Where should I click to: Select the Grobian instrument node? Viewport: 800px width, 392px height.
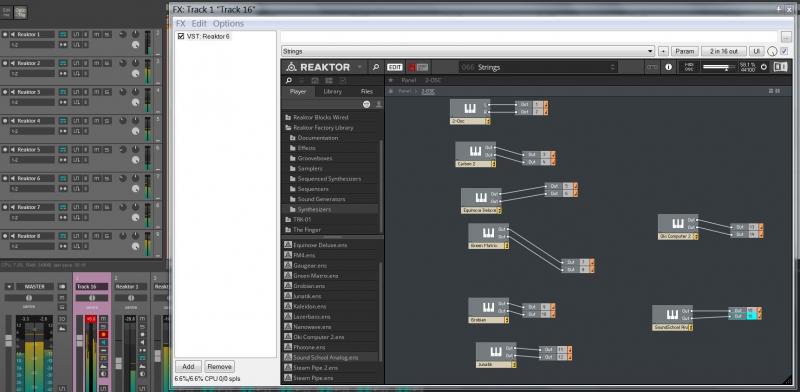pos(488,310)
